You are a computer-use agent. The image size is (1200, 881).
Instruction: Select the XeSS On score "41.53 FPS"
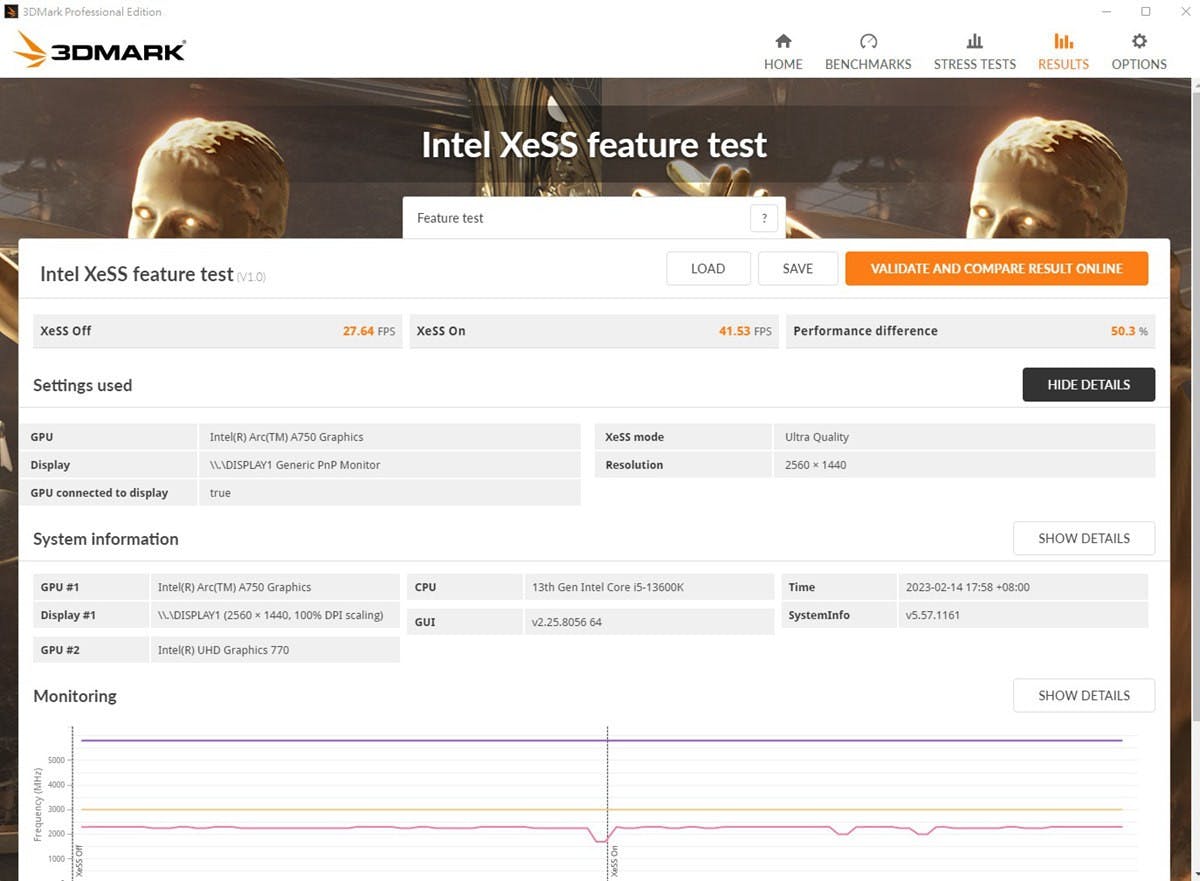(x=745, y=331)
